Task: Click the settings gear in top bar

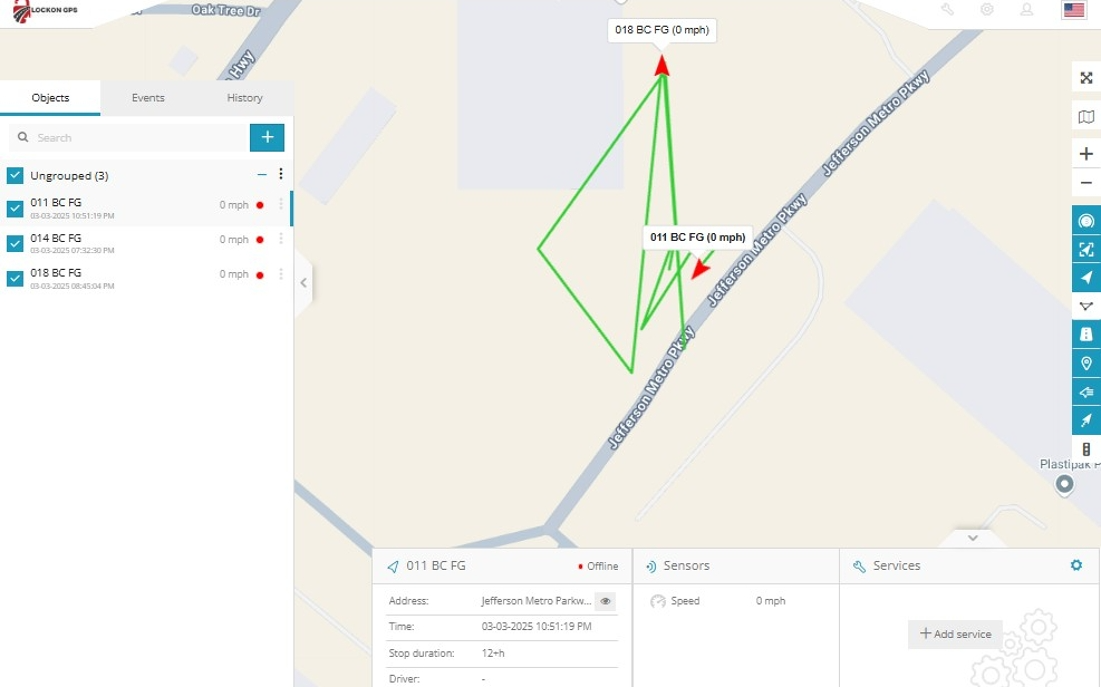Action: tap(987, 10)
